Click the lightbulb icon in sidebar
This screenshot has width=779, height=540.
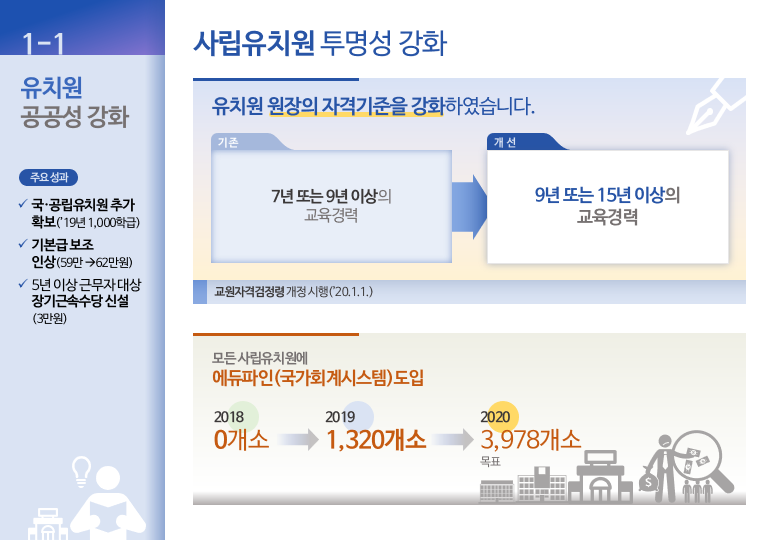coord(81,471)
